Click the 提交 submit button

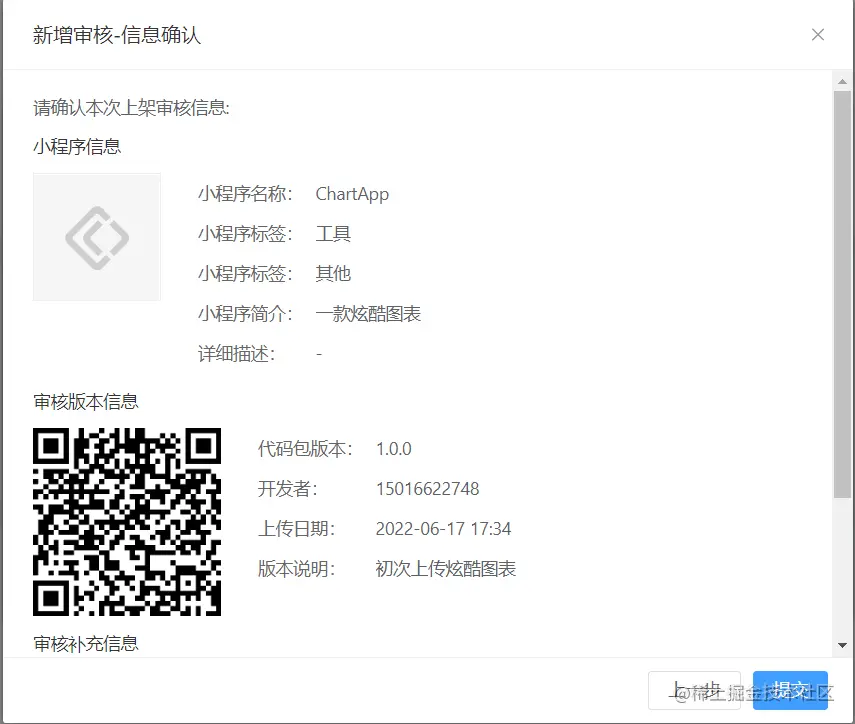point(790,690)
